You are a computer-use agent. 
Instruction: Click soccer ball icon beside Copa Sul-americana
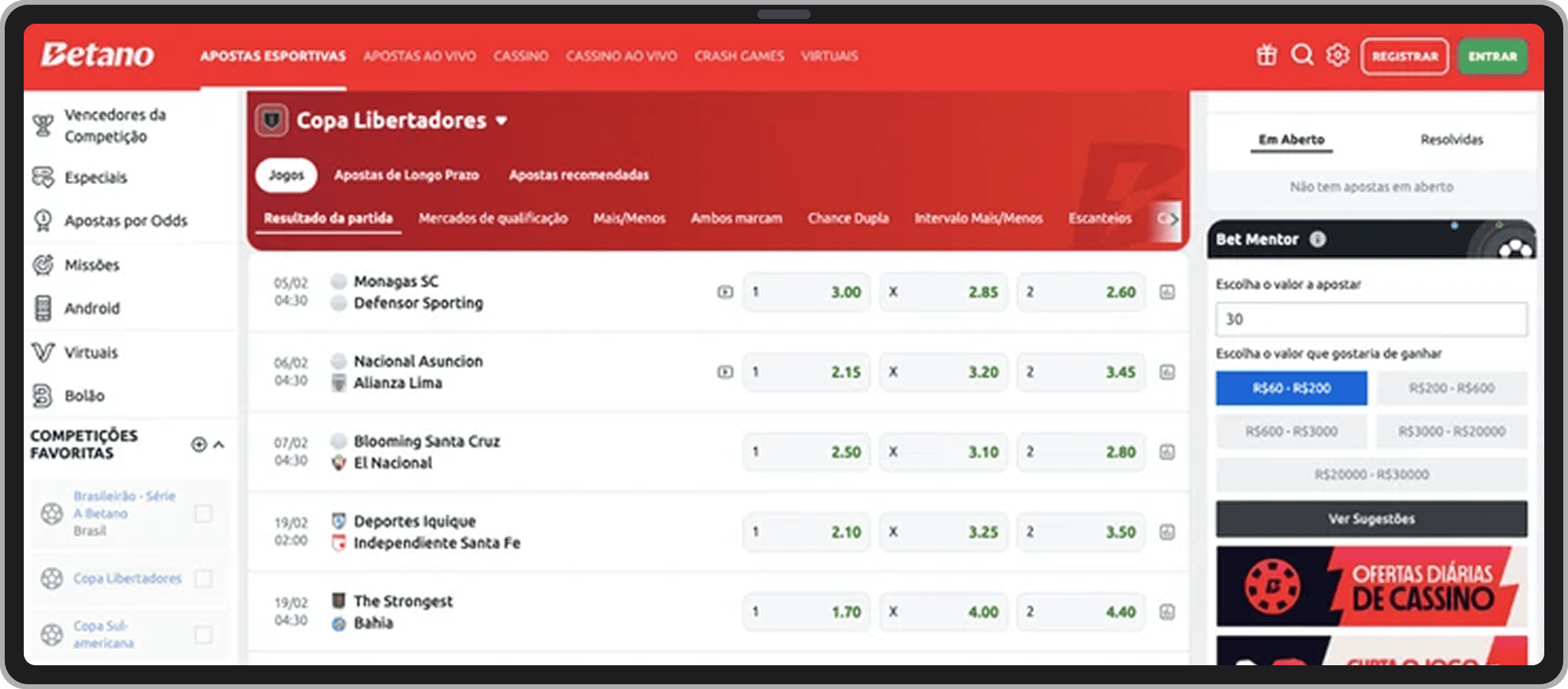point(52,635)
